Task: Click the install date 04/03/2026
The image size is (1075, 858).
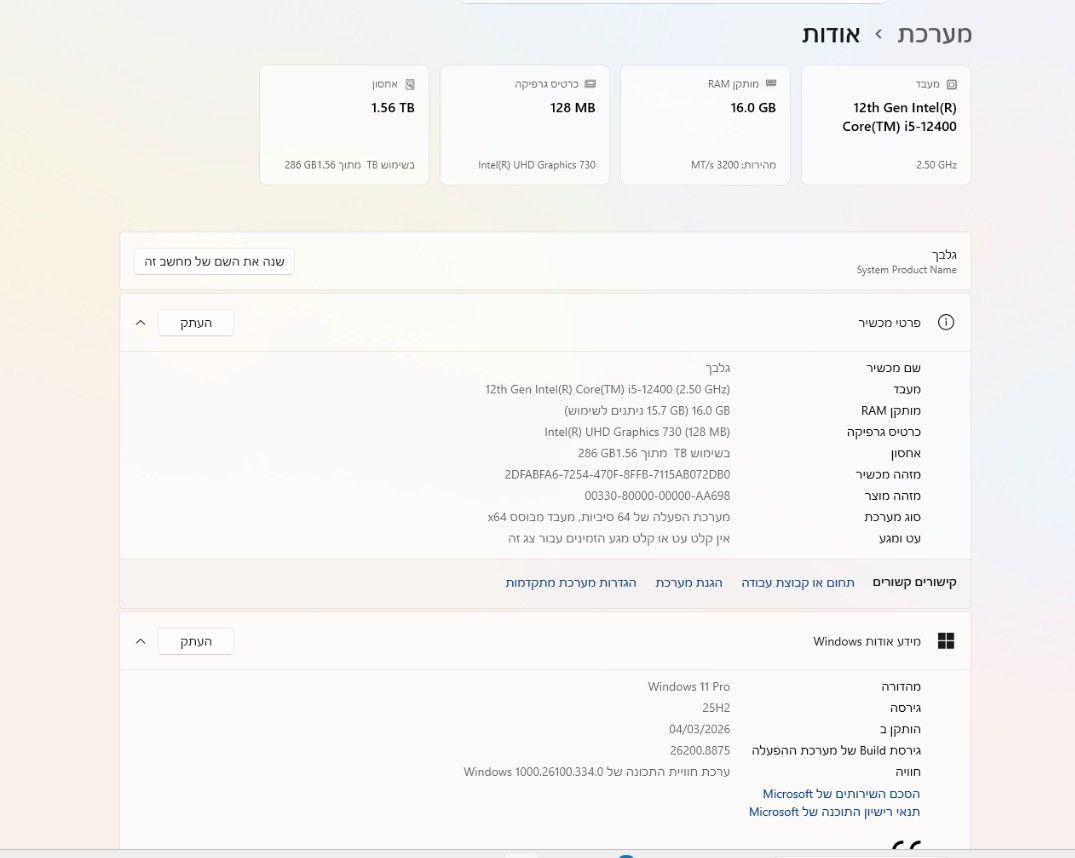Action: tap(699, 729)
